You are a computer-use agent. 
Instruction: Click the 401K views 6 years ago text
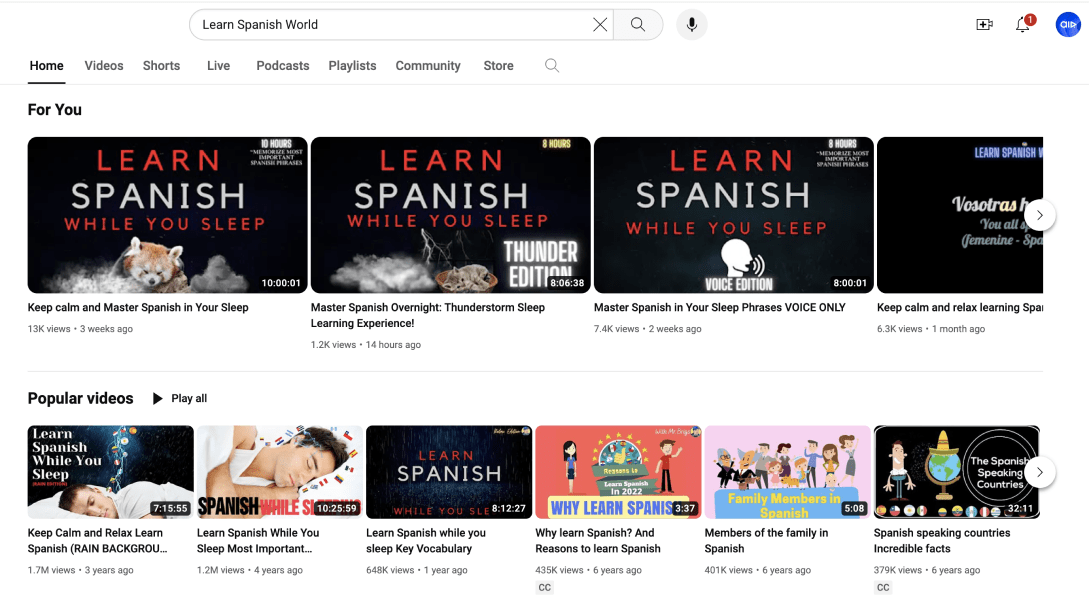[x=758, y=570]
